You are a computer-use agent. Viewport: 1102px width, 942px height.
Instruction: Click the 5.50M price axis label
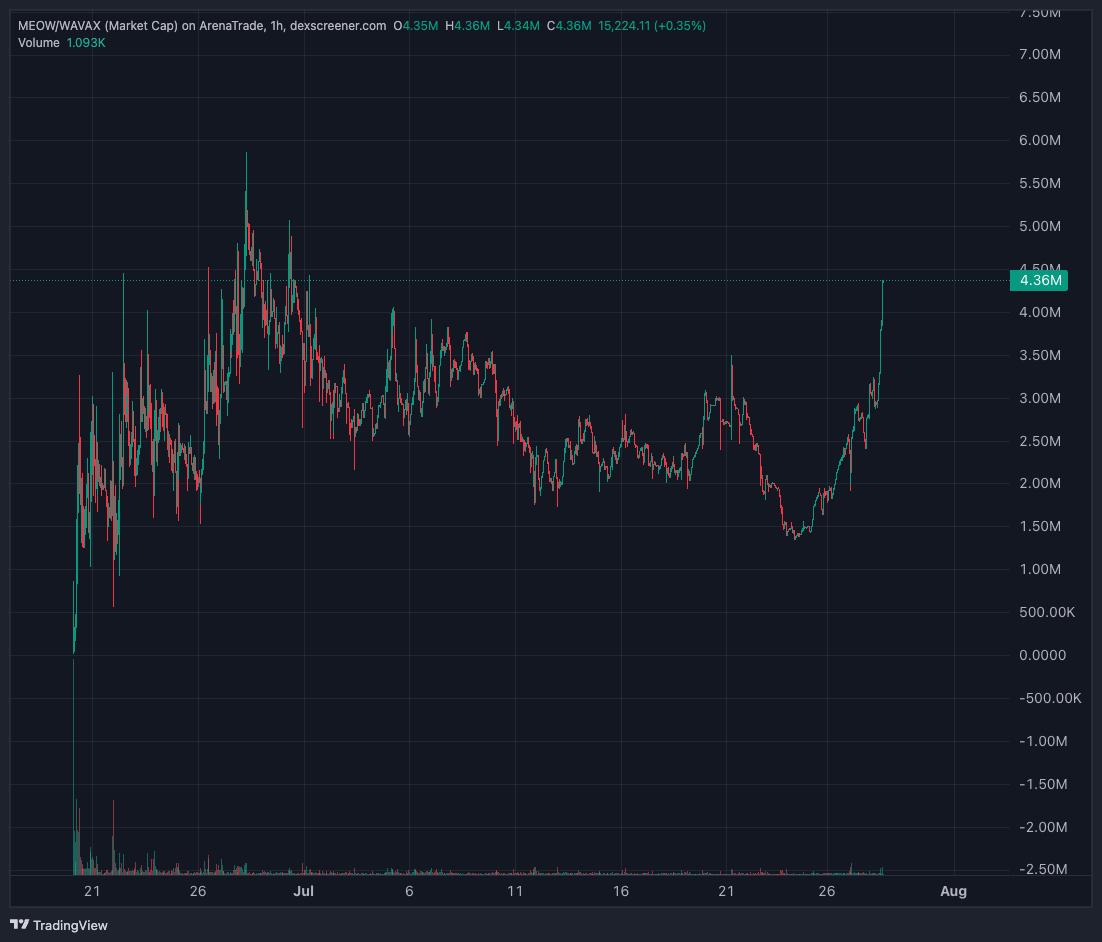[x=1039, y=183]
